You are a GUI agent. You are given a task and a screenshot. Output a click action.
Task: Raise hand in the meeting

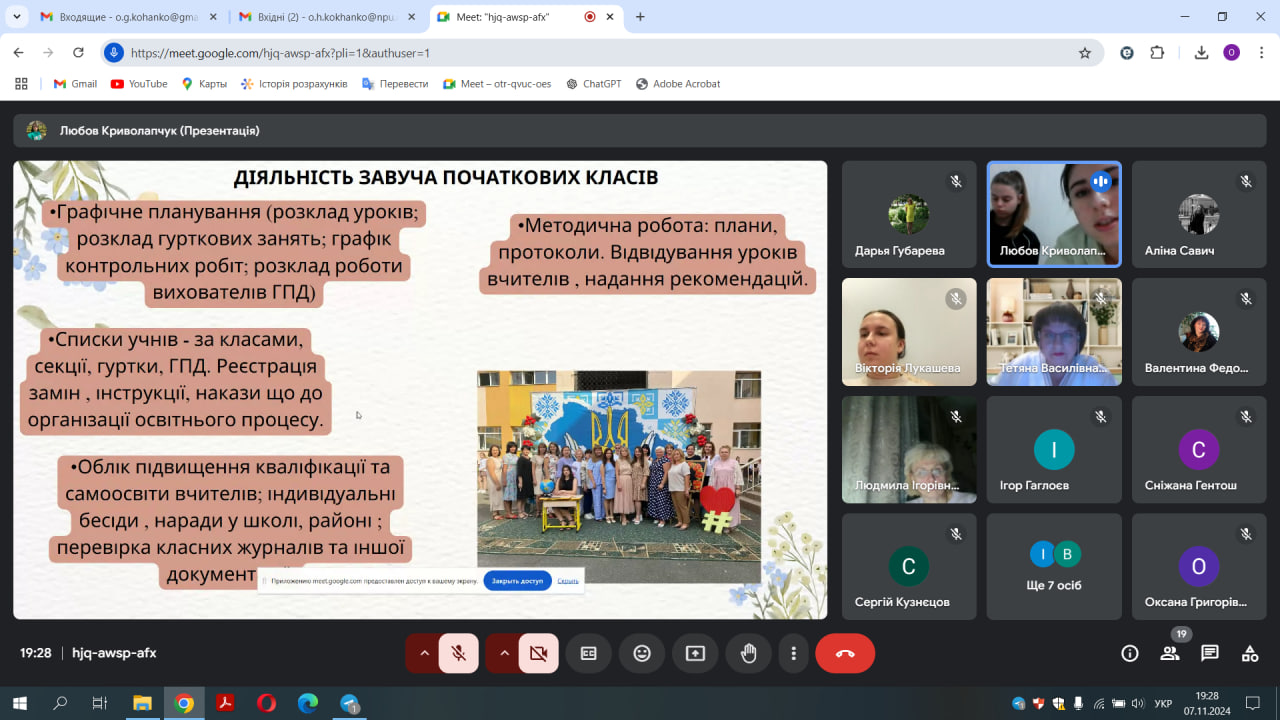click(x=748, y=653)
